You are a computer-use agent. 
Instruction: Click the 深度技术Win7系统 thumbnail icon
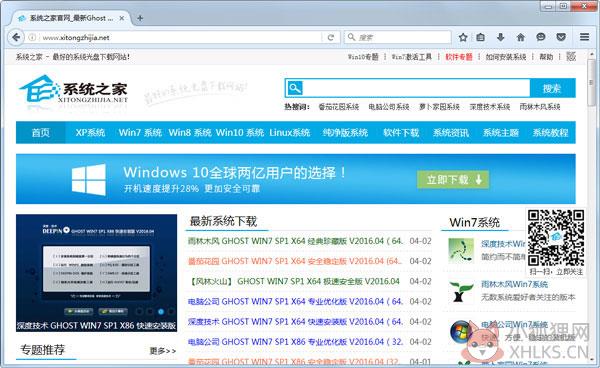coord(461,250)
